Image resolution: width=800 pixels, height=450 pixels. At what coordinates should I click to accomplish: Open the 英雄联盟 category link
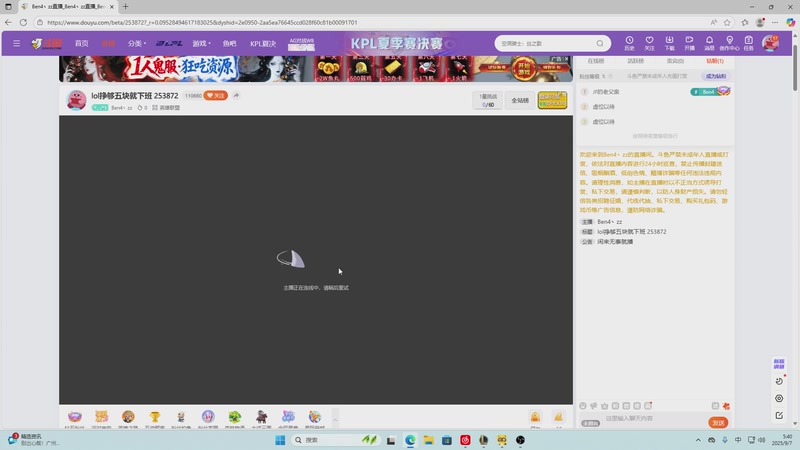click(166, 108)
